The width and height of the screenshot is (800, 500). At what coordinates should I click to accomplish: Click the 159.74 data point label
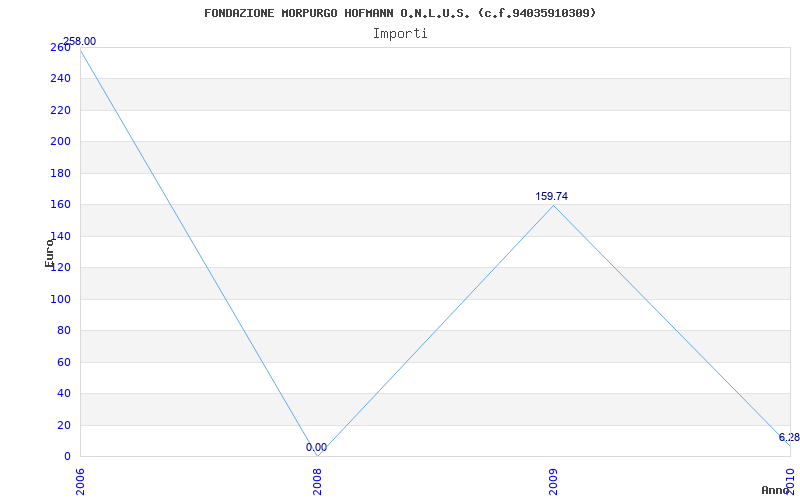tap(552, 196)
